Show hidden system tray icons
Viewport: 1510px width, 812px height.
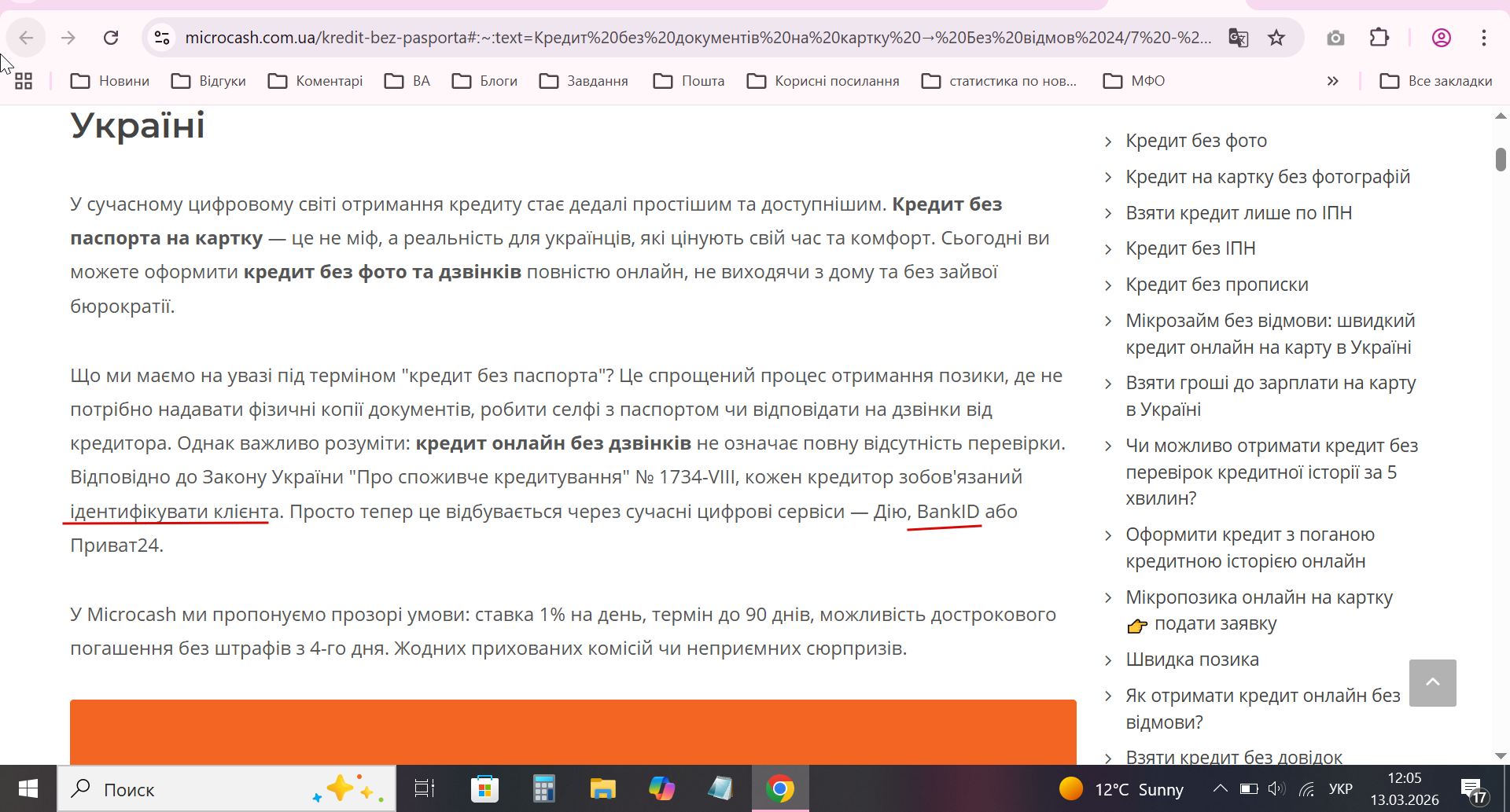1220,788
